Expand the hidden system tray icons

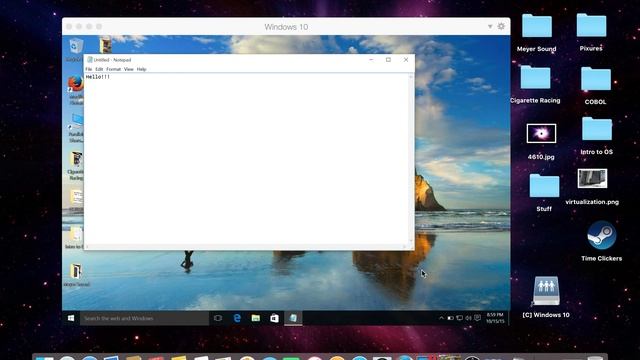[441, 318]
